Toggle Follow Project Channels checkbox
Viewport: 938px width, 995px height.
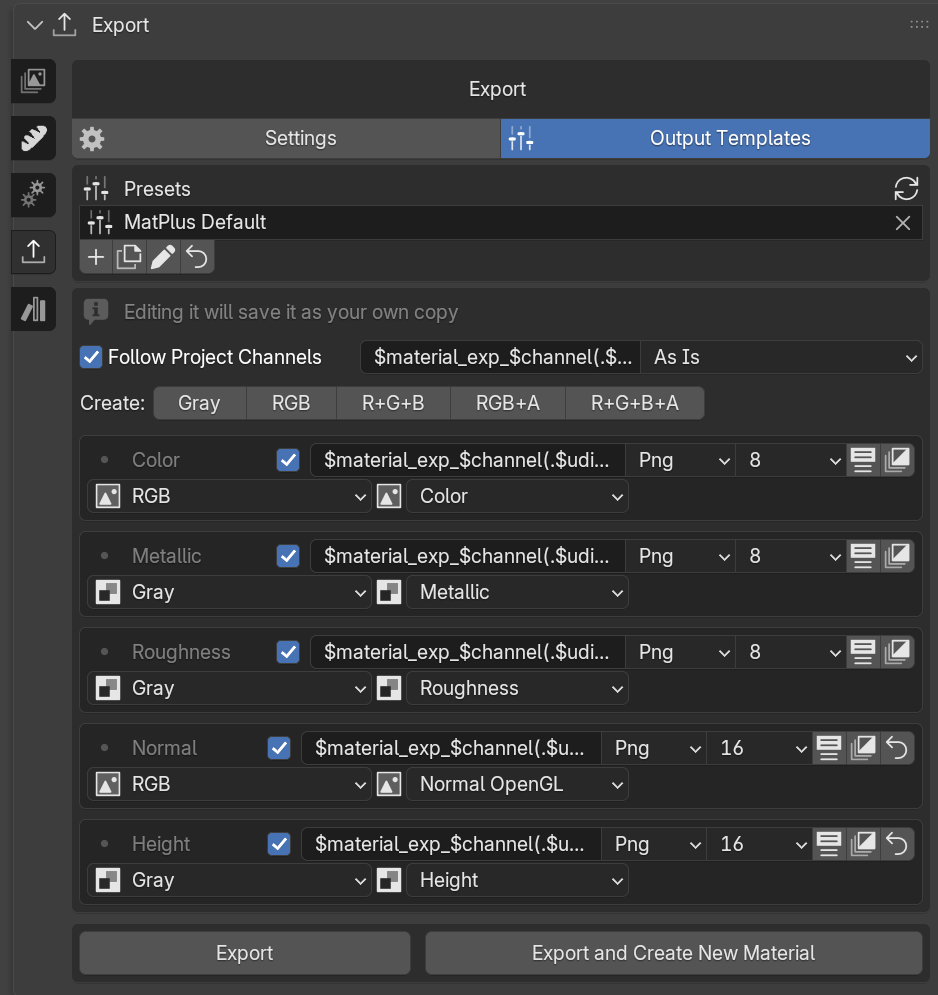[x=91, y=357]
